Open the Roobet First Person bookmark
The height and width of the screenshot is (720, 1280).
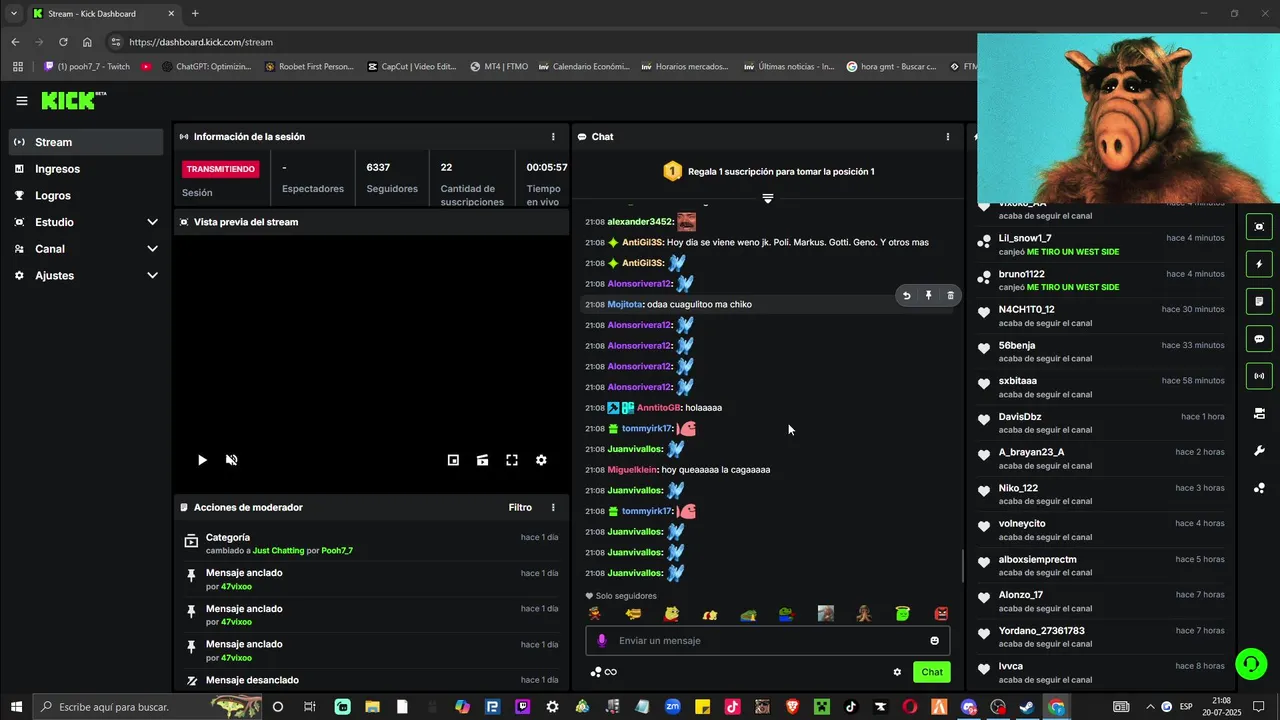[309, 67]
